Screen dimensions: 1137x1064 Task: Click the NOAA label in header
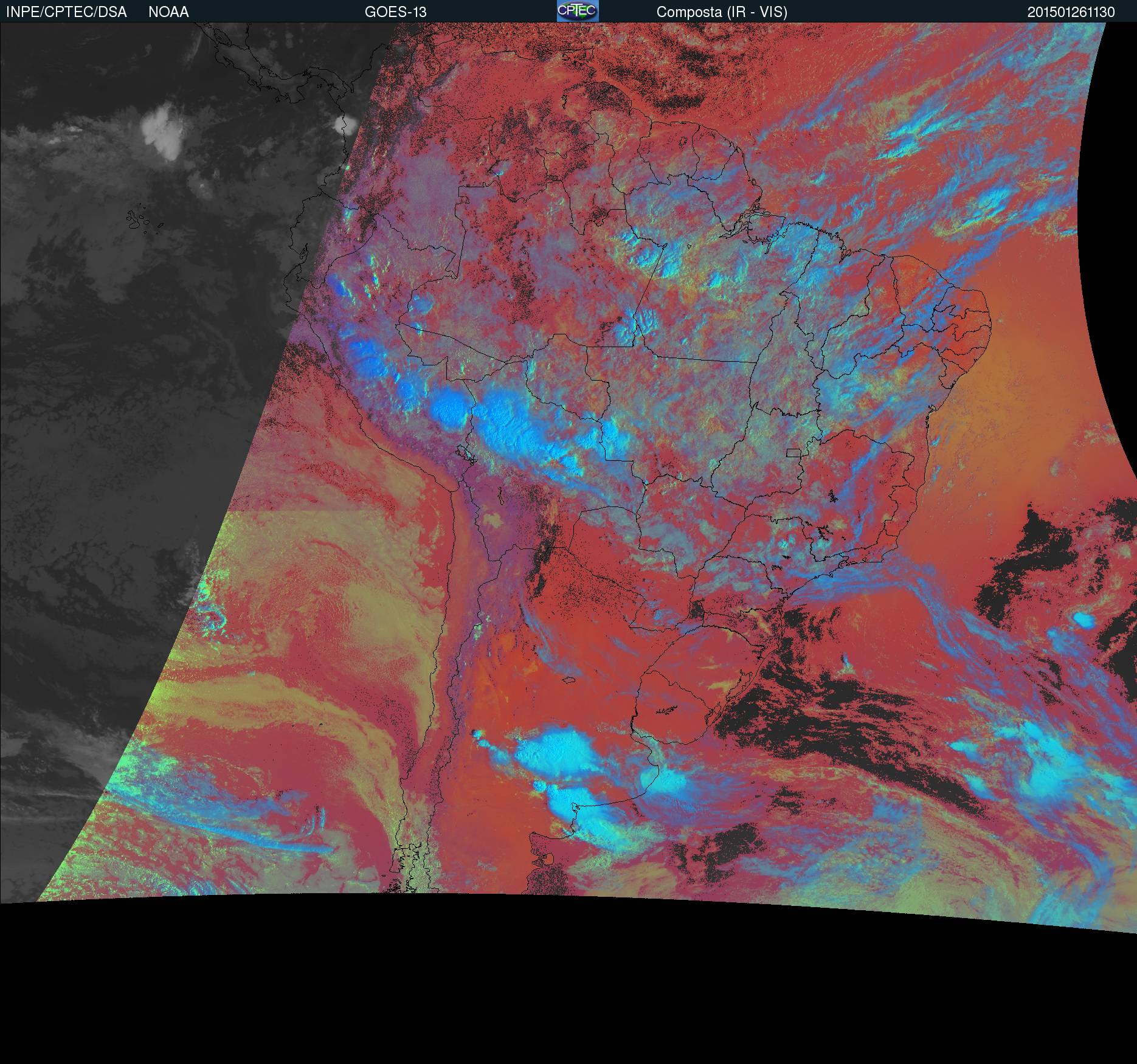(x=168, y=12)
